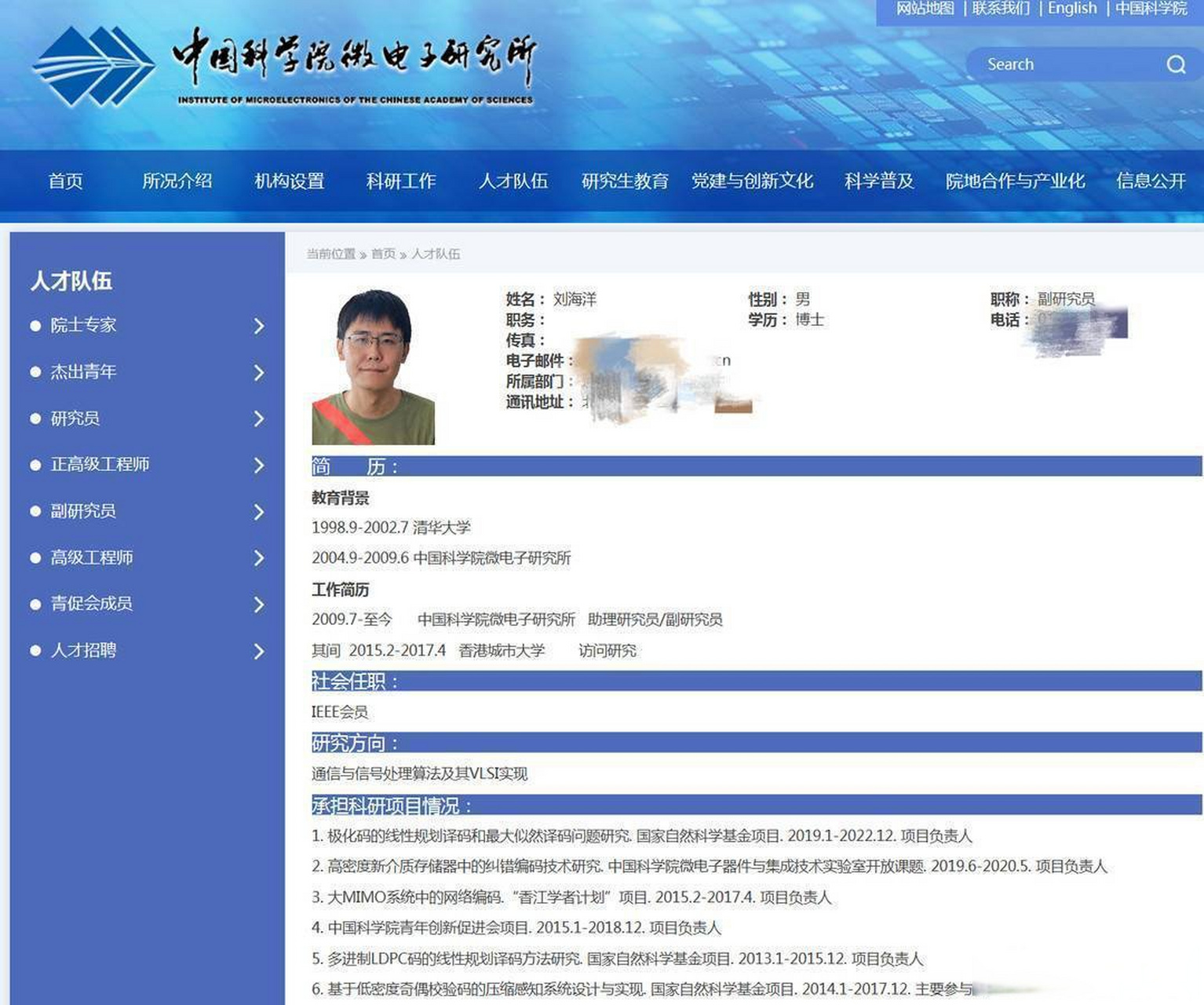Click 刘海洋's profile photo

pyautogui.click(x=375, y=365)
